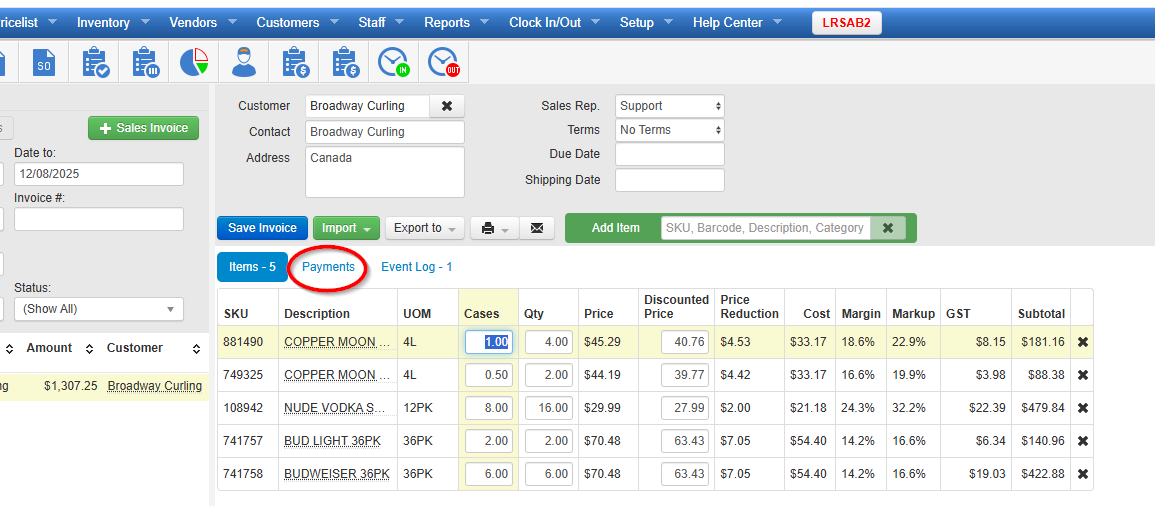
Task: Click the clipboard with checkmark toolbar icon
Action: tap(96, 62)
